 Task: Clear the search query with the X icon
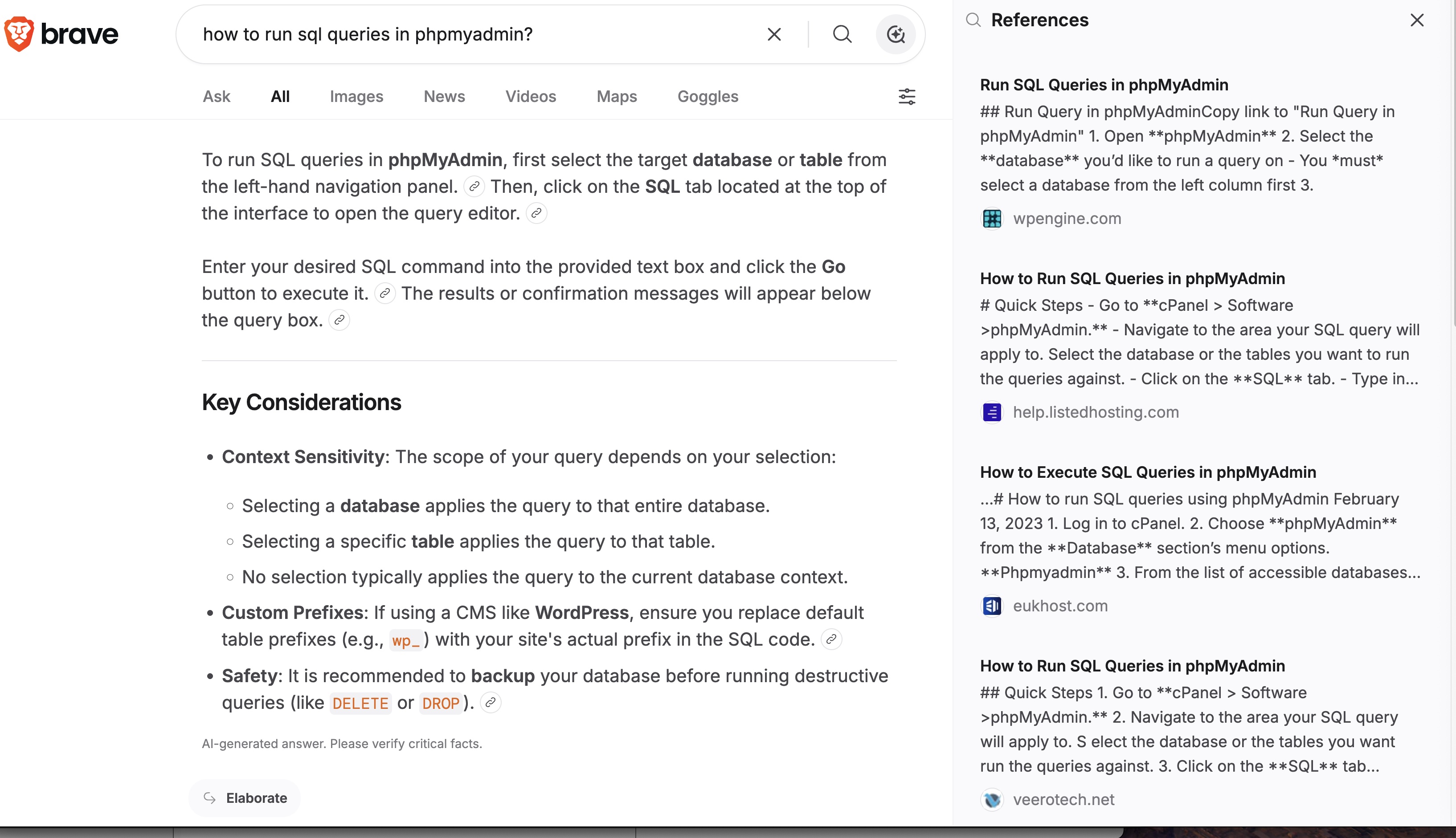click(x=774, y=35)
